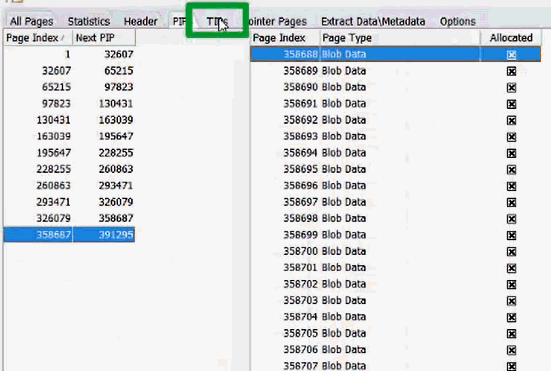551x371 pixels.
Task: Select Blob Data row 358690
Action: [396, 87]
